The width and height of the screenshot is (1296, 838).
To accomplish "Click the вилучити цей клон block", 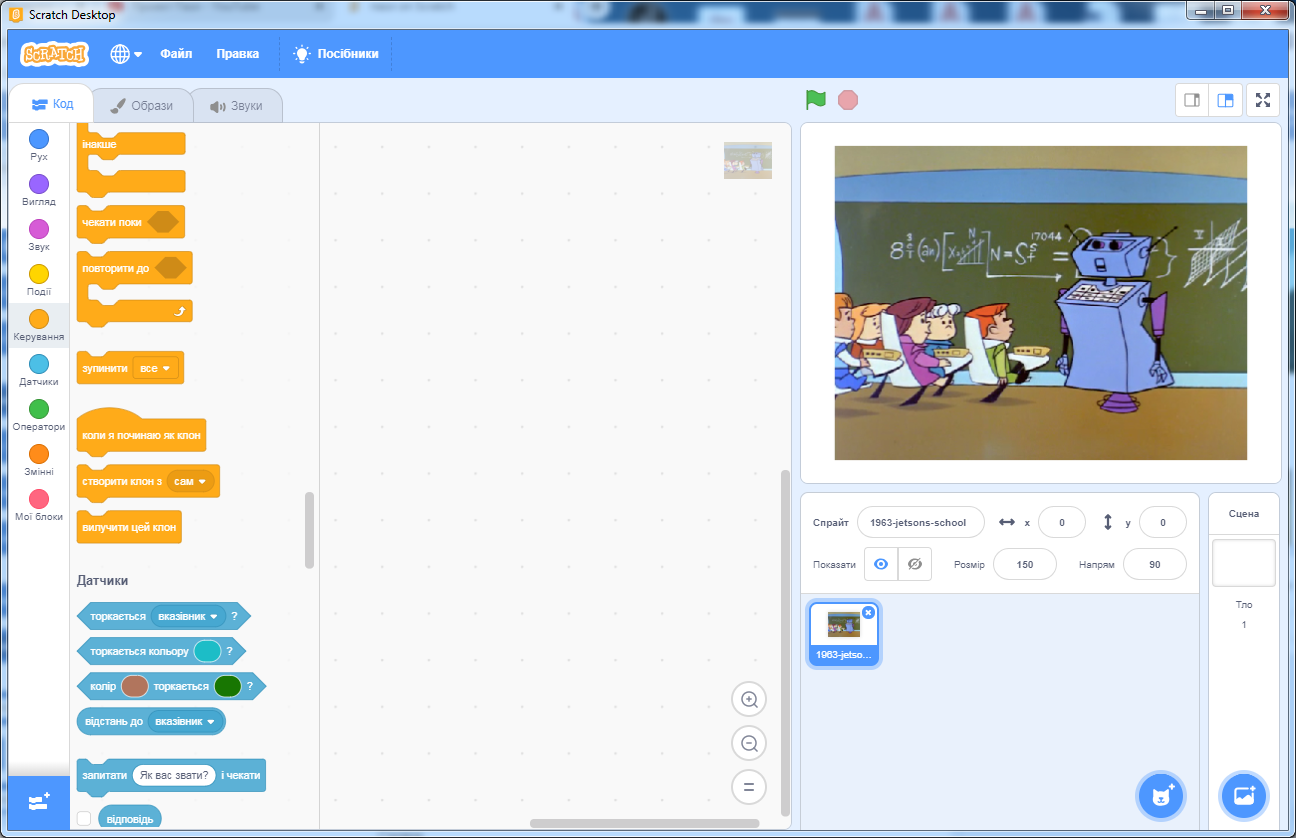I will [x=129, y=527].
